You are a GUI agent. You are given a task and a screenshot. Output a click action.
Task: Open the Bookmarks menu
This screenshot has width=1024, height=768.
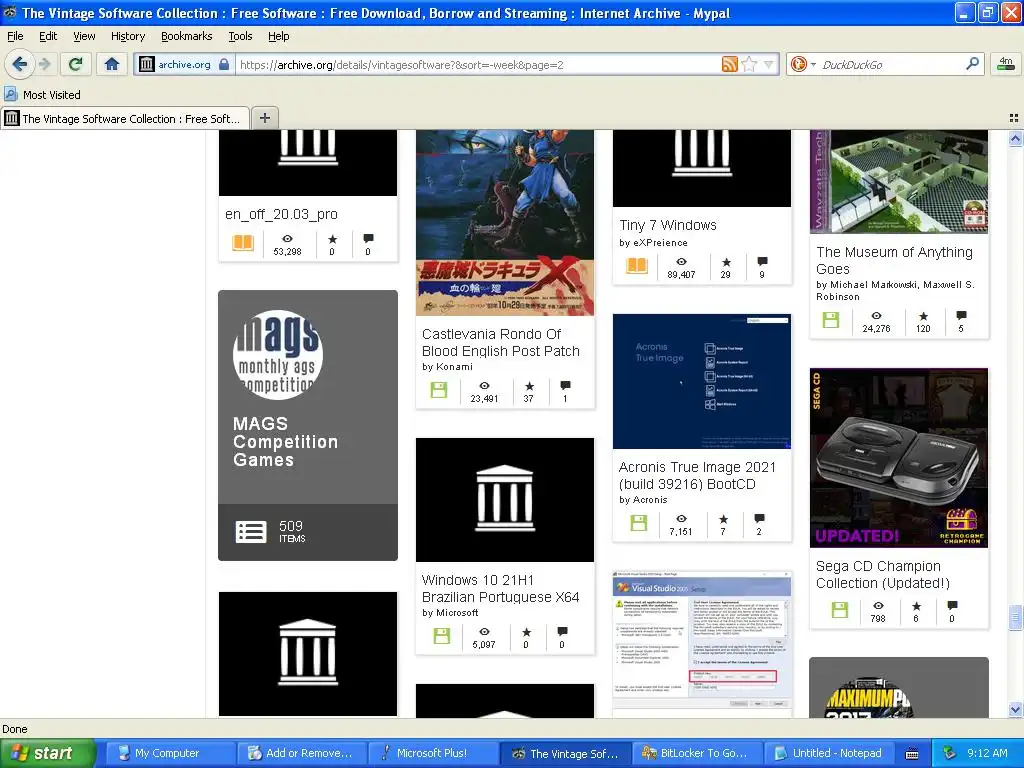pos(187,36)
